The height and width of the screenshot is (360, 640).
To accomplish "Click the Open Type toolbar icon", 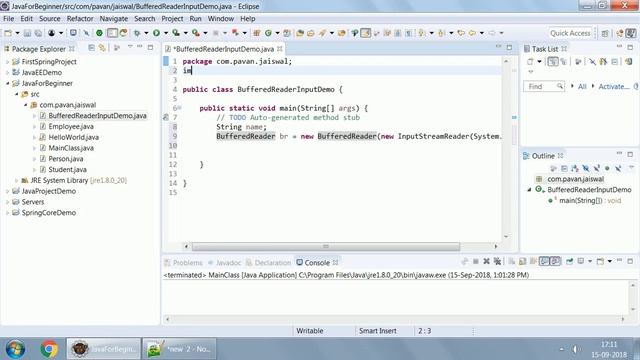I will (x=300, y=33).
